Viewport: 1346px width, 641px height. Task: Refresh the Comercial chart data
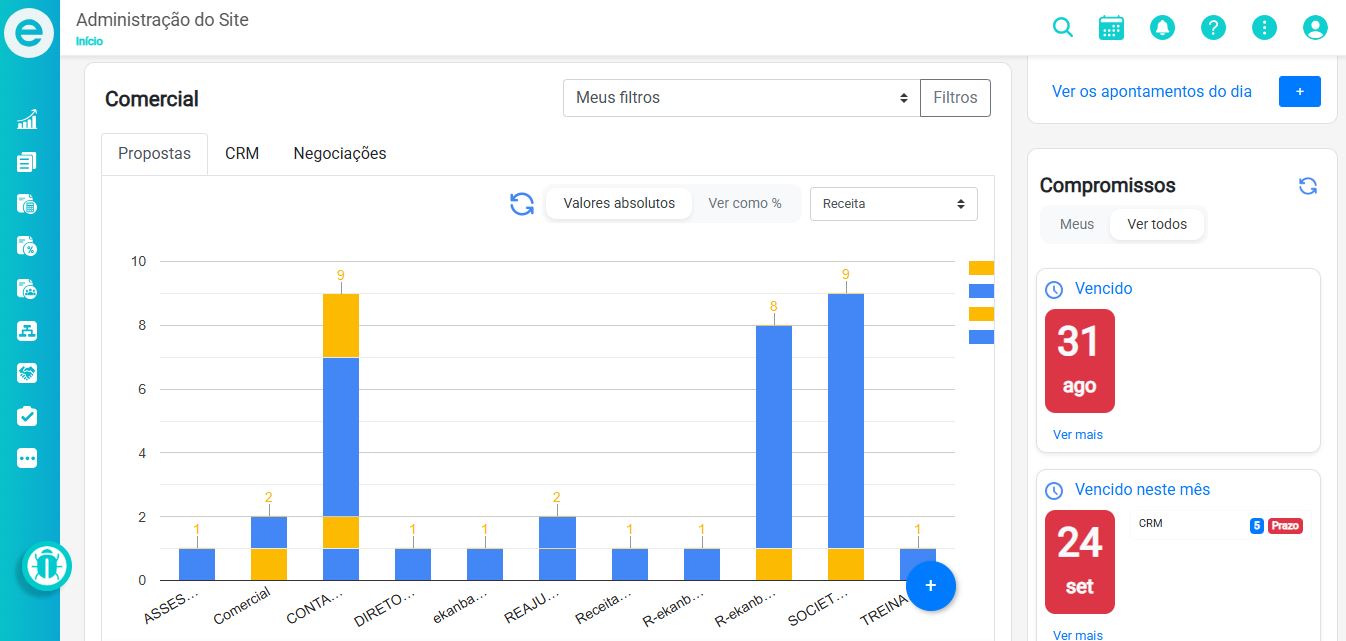(522, 204)
